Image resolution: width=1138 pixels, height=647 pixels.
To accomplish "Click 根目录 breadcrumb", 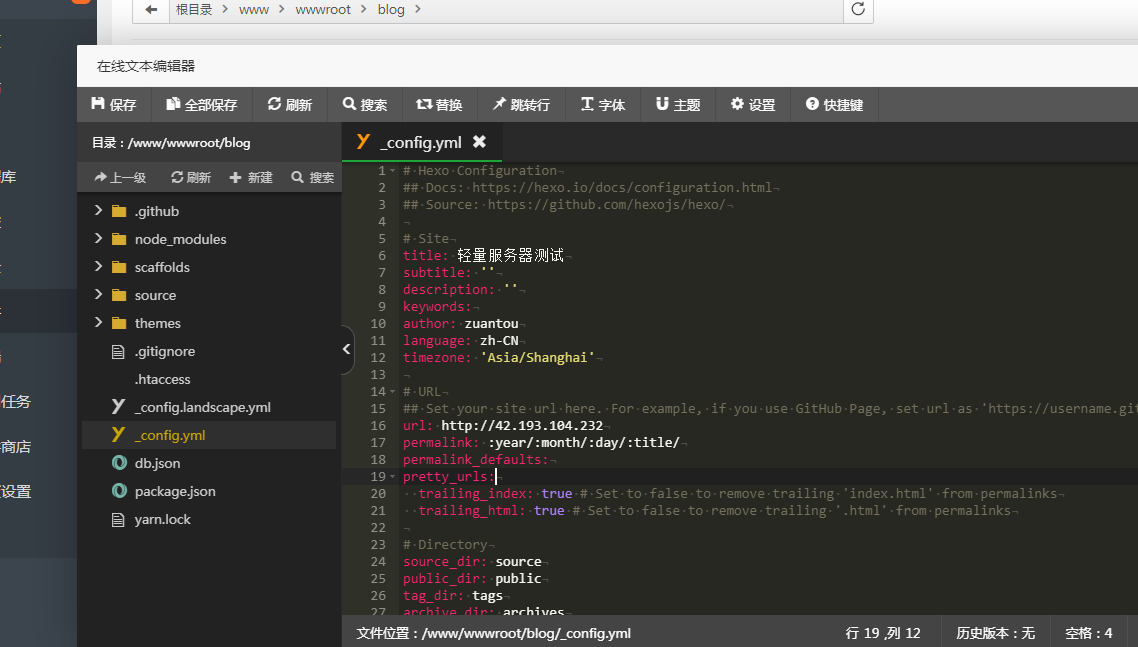I will [194, 9].
